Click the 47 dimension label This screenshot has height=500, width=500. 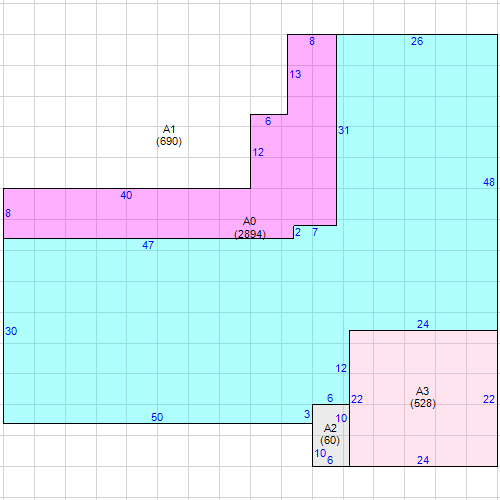pos(148,245)
